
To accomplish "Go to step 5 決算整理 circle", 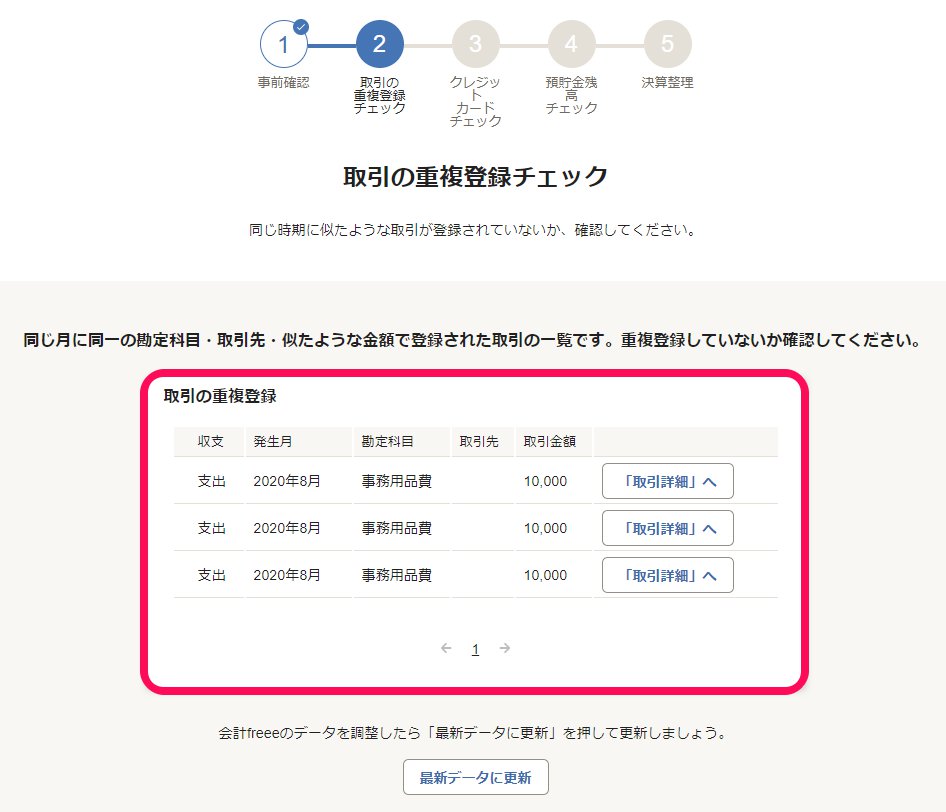I will pyautogui.click(x=667, y=44).
